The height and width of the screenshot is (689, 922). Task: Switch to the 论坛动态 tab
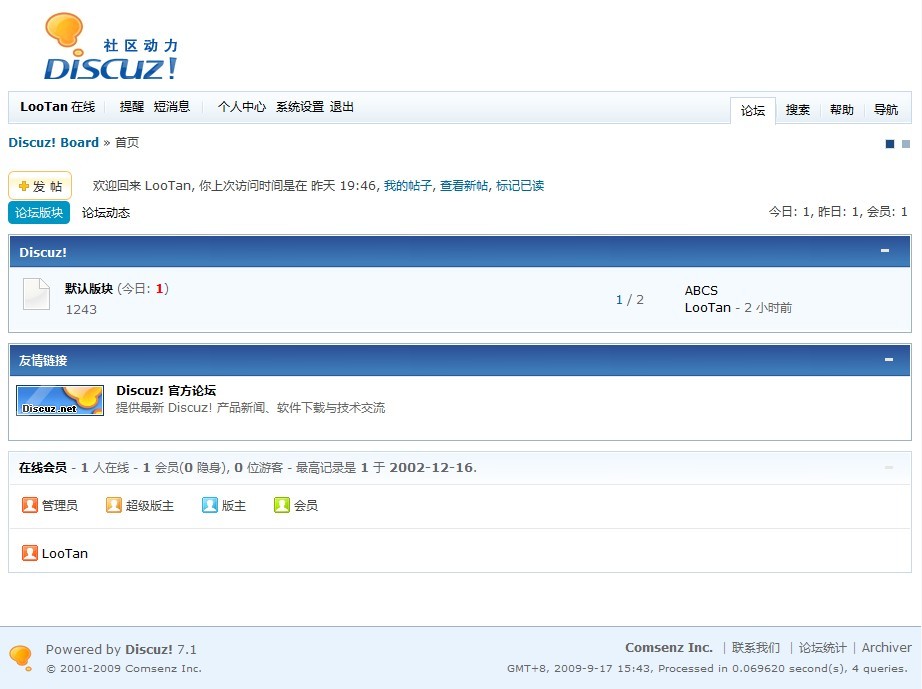[106, 213]
